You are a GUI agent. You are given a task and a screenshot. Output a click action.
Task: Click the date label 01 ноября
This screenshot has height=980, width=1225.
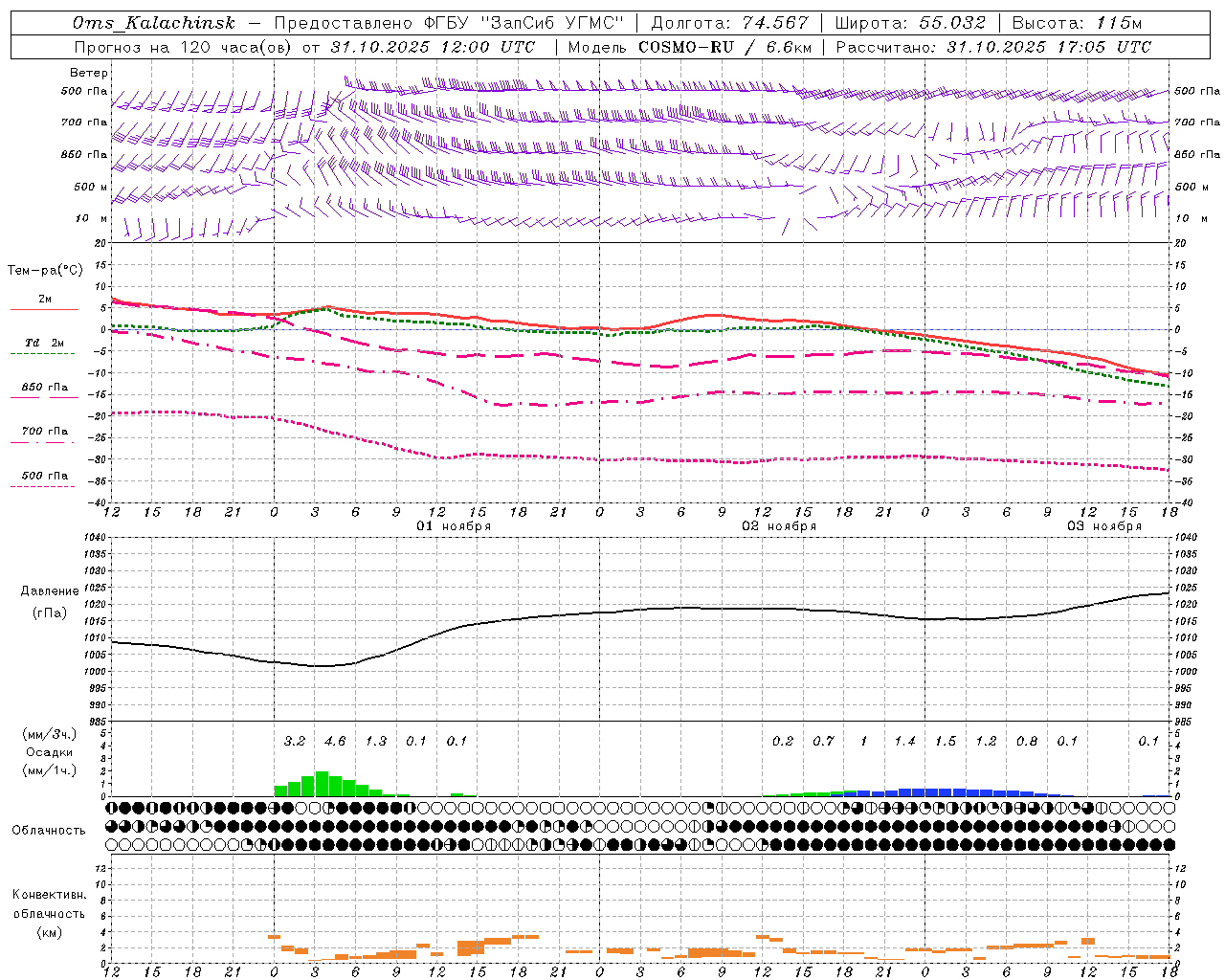pyautogui.click(x=454, y=526)
